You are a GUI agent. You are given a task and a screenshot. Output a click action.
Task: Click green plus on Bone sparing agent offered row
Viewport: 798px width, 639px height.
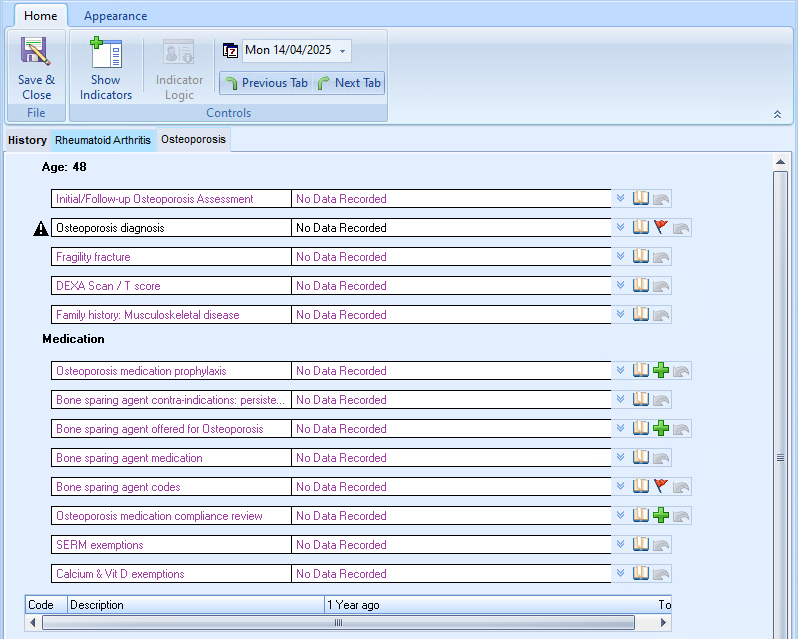661,428
